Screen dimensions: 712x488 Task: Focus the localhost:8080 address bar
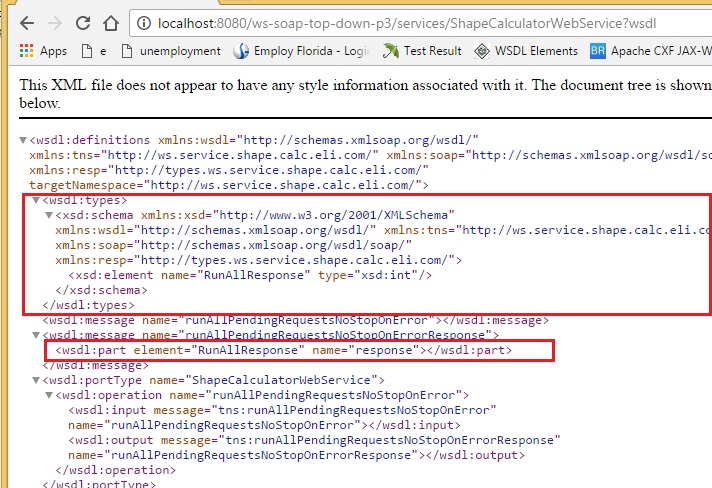click(x=420, y=23)
